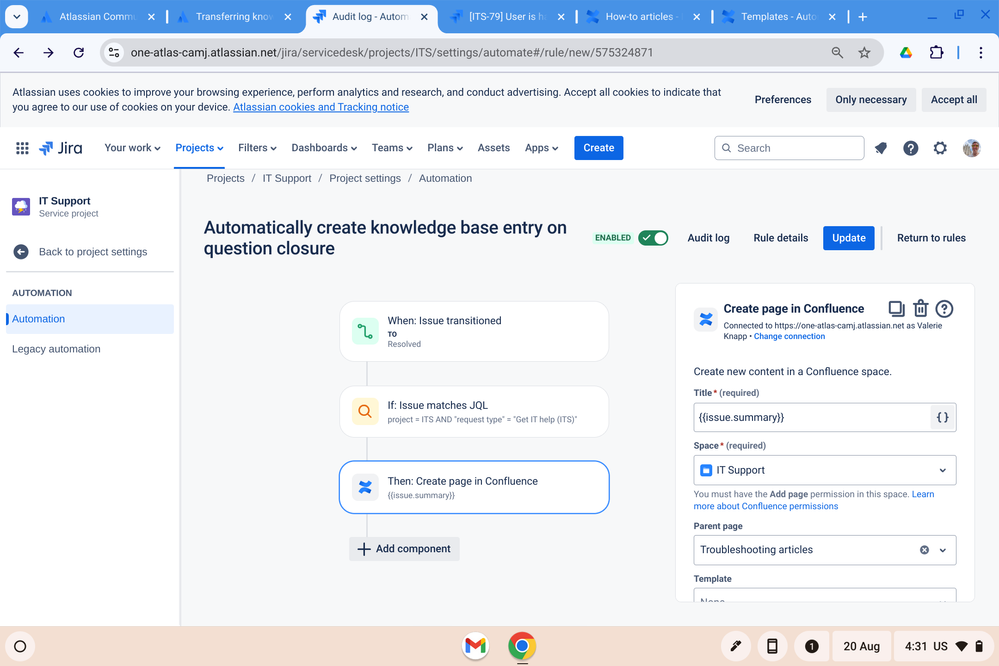Open help for Create page in Confluence
Screen dimensions: 999x666
[x=944, y=309]
